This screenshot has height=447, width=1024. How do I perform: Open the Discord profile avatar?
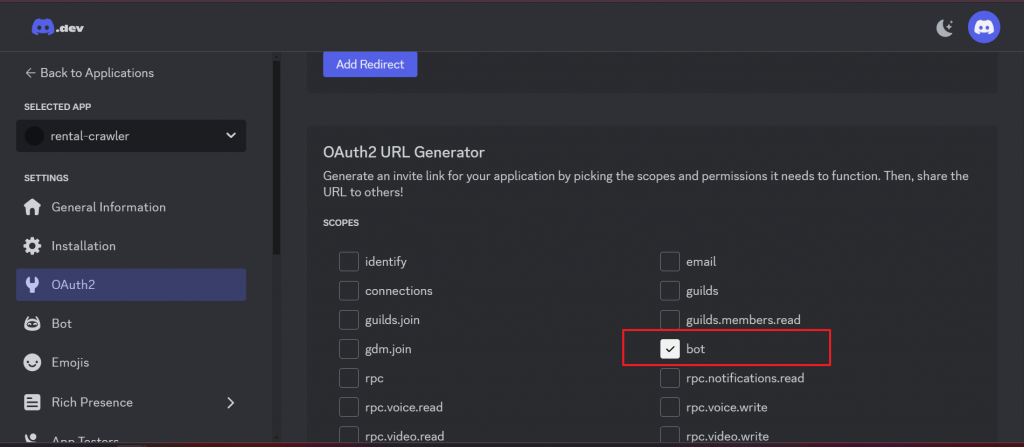(x=984, y=28)
